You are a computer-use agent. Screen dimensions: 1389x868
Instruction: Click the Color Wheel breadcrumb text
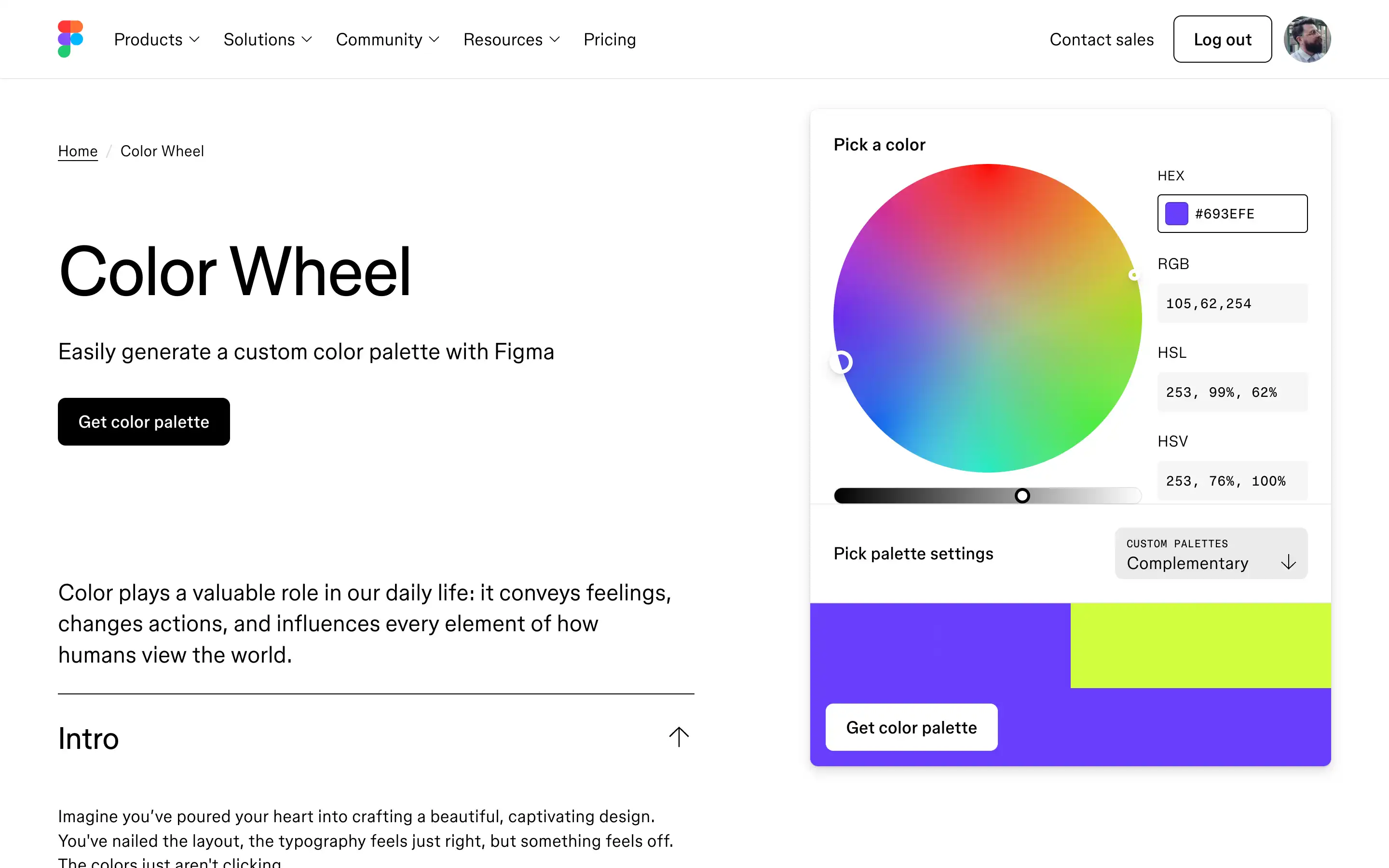162,151
